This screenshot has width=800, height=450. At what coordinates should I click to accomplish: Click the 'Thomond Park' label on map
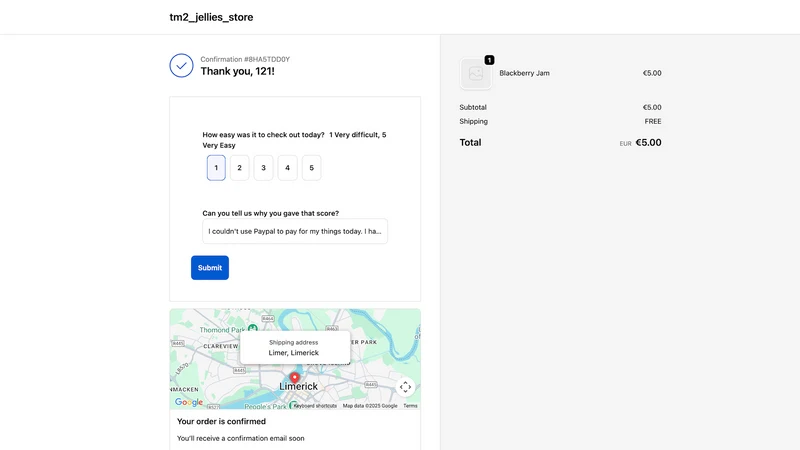point(222,330)
